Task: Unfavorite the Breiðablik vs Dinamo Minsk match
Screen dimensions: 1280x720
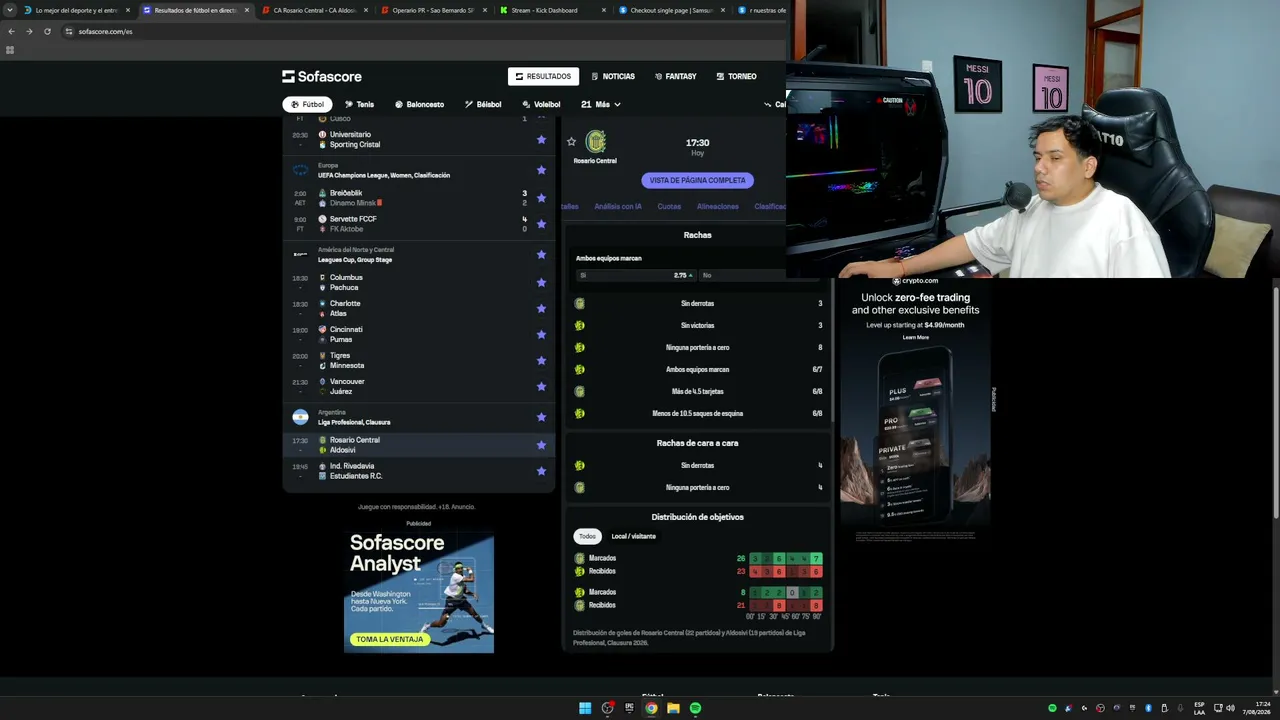Action: point(541,198)
